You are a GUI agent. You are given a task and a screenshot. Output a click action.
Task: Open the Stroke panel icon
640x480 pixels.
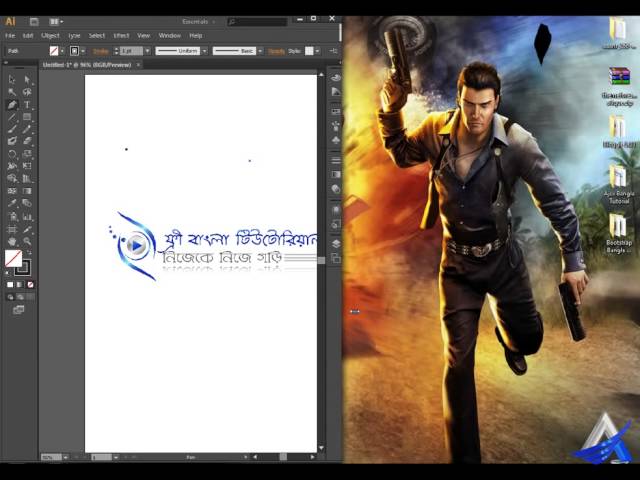336,160
